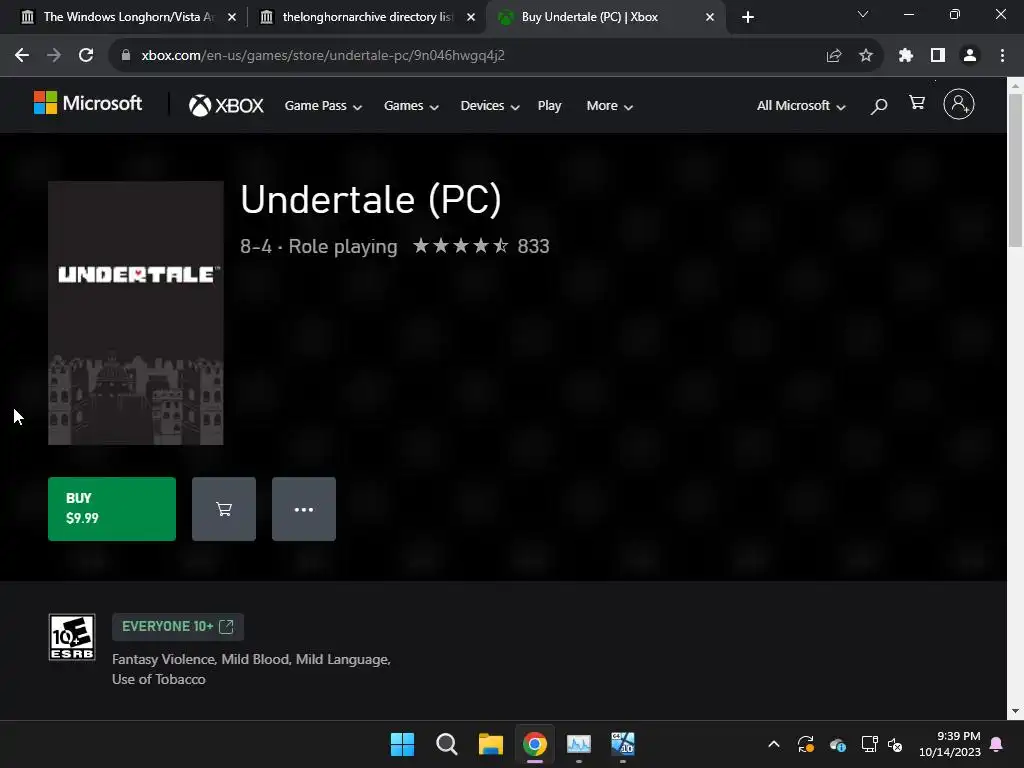Image resolution: width=1024 pixels, height=768 pixels.
Task: Select the Role playing genre text
Action: 343,246
